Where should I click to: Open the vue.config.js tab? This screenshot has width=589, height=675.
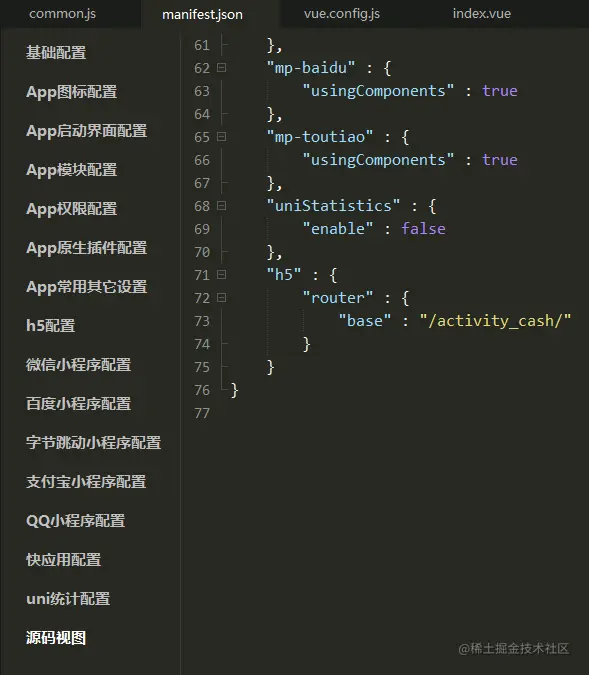pyautogui.click(x=342, y=14)
